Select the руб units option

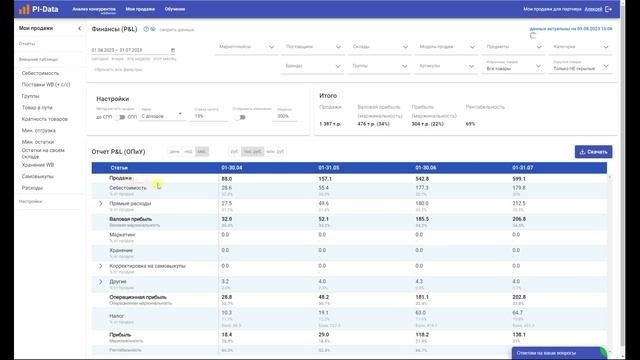234,151
